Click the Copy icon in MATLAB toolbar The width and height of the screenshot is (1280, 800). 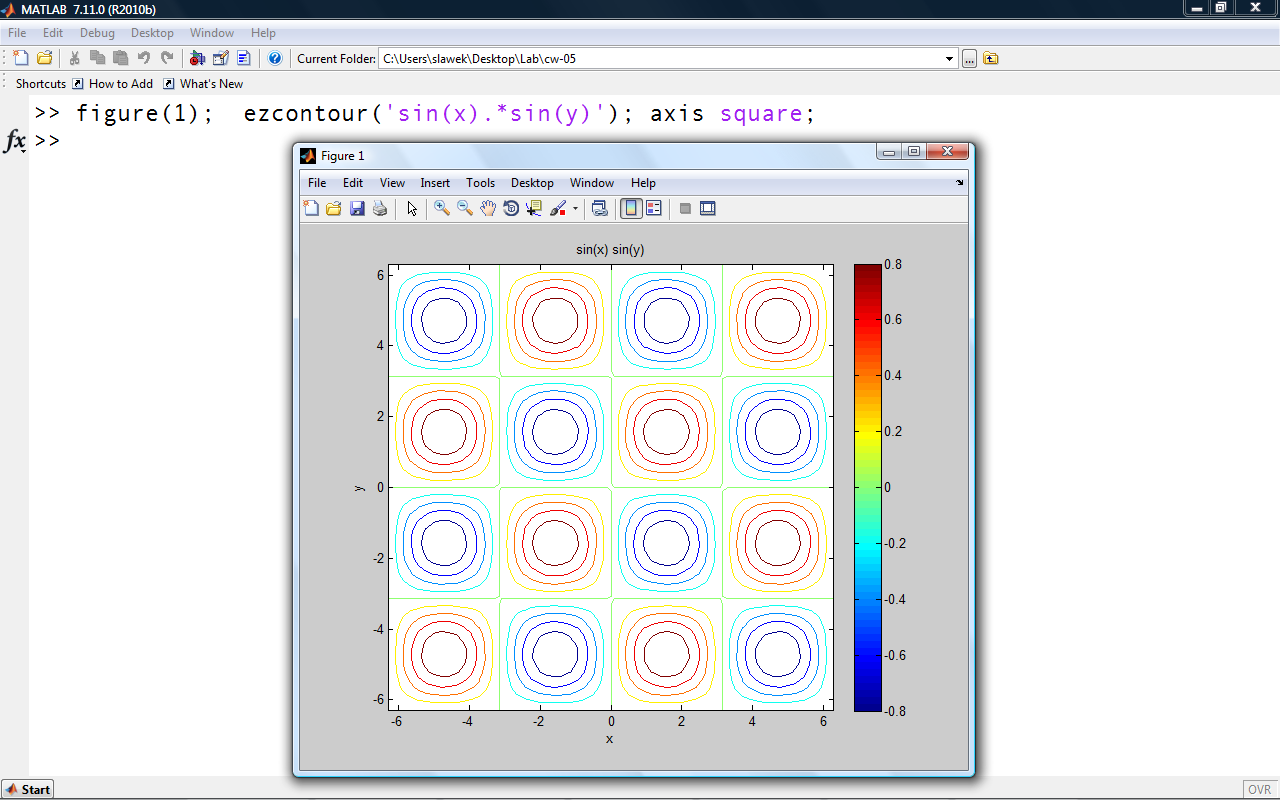pos(97,58)
